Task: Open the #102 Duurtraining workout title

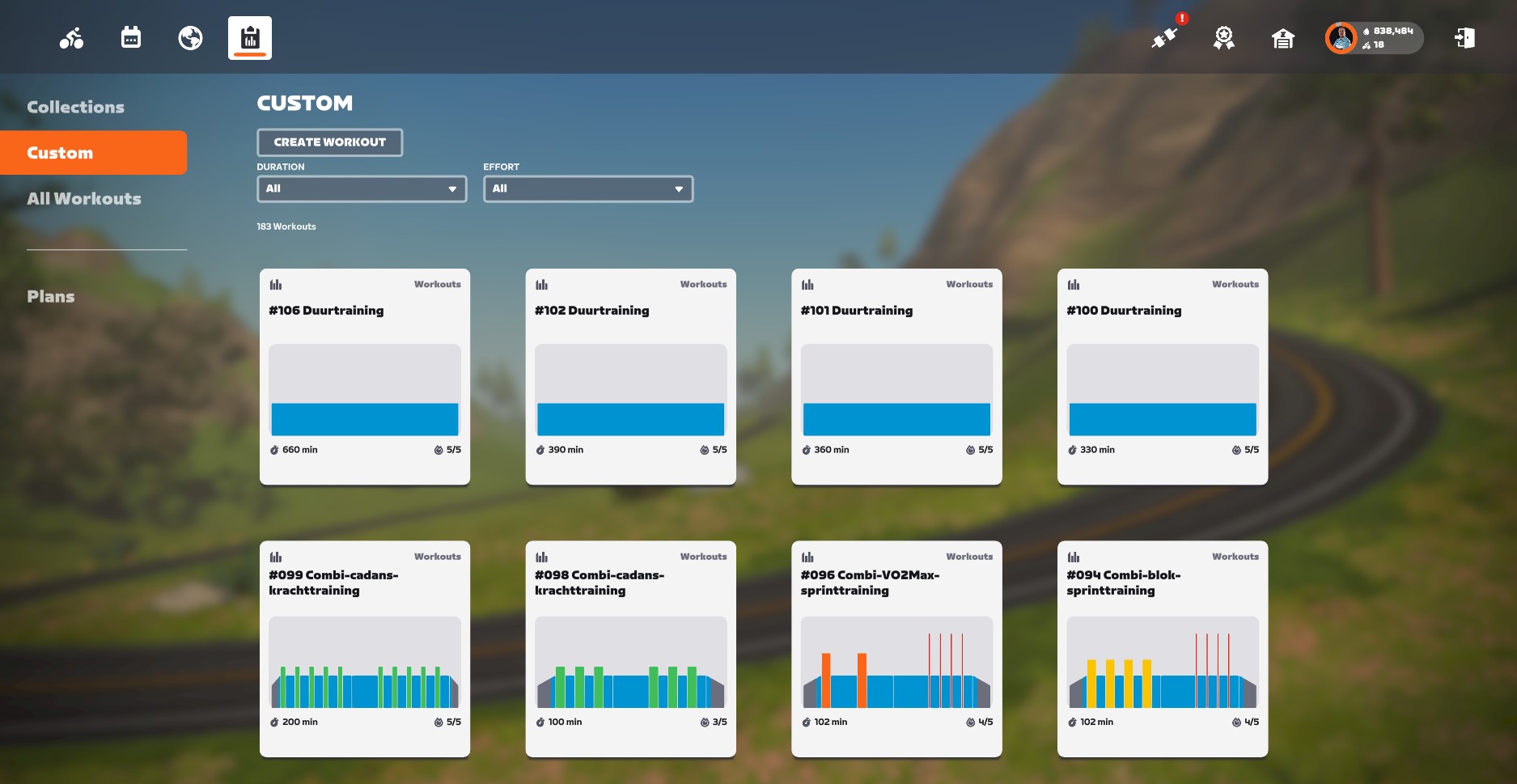Action: pos(592,311)
